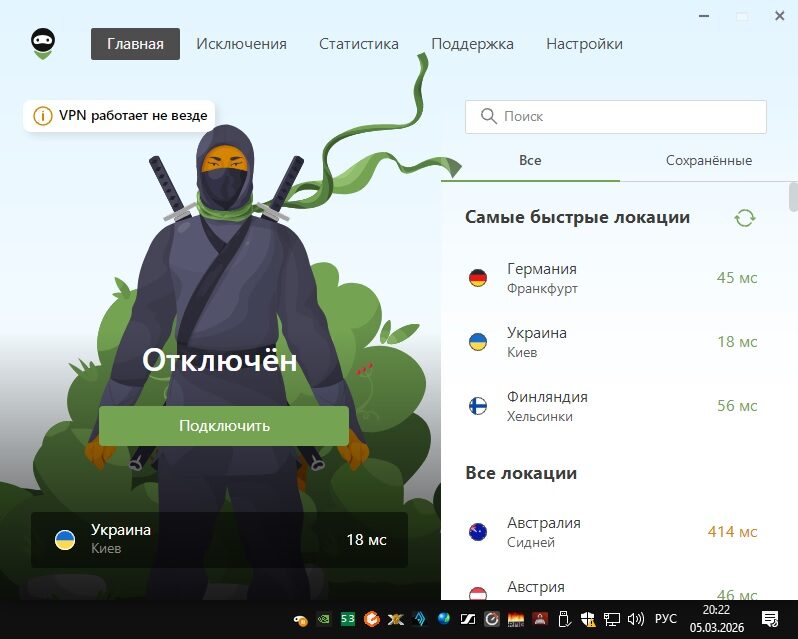
Task: Switch to the Сохранённые locations tab
Action: tap(708, 160)
